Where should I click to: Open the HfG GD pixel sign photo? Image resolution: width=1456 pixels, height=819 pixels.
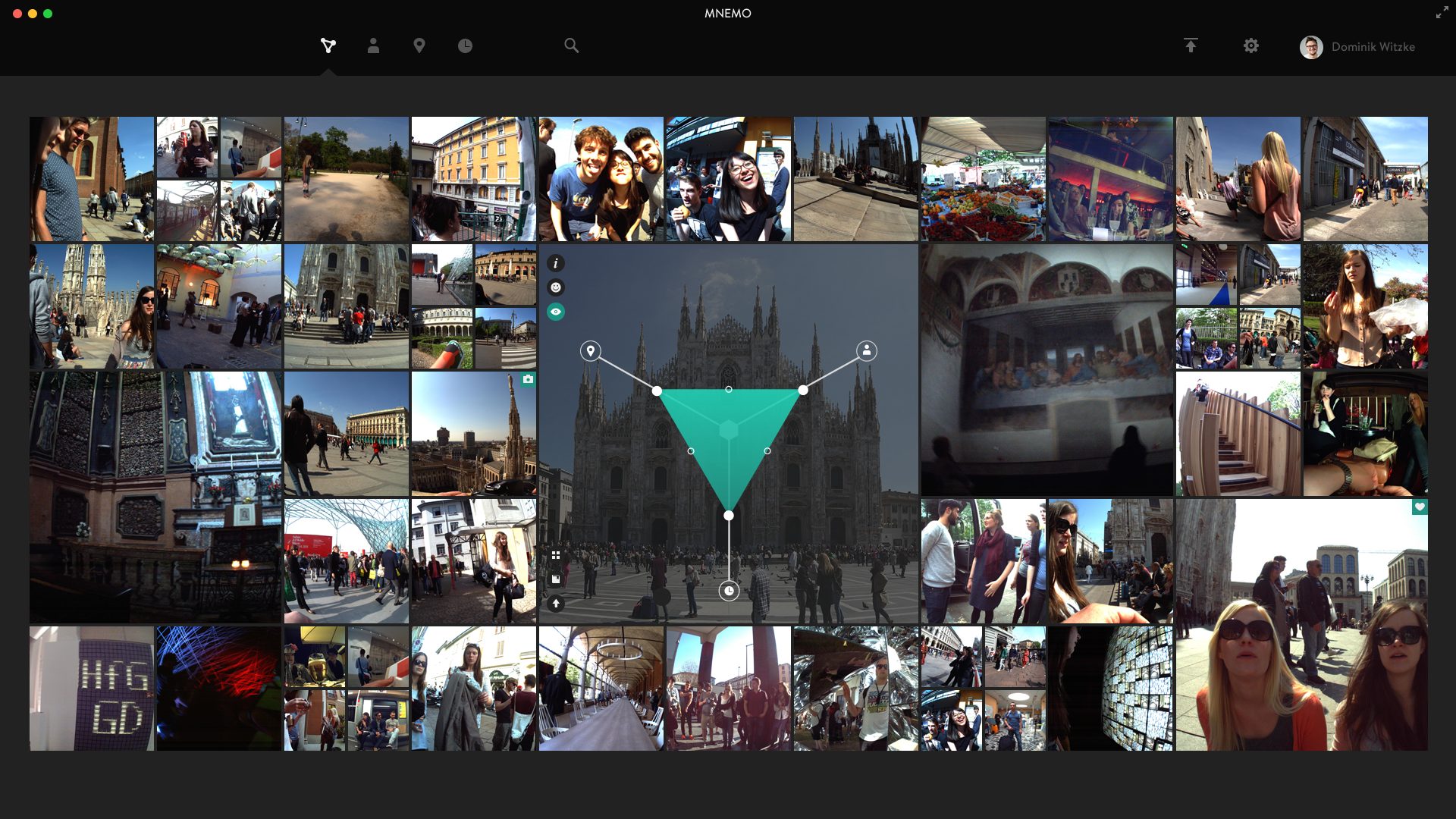click(92, 689)
